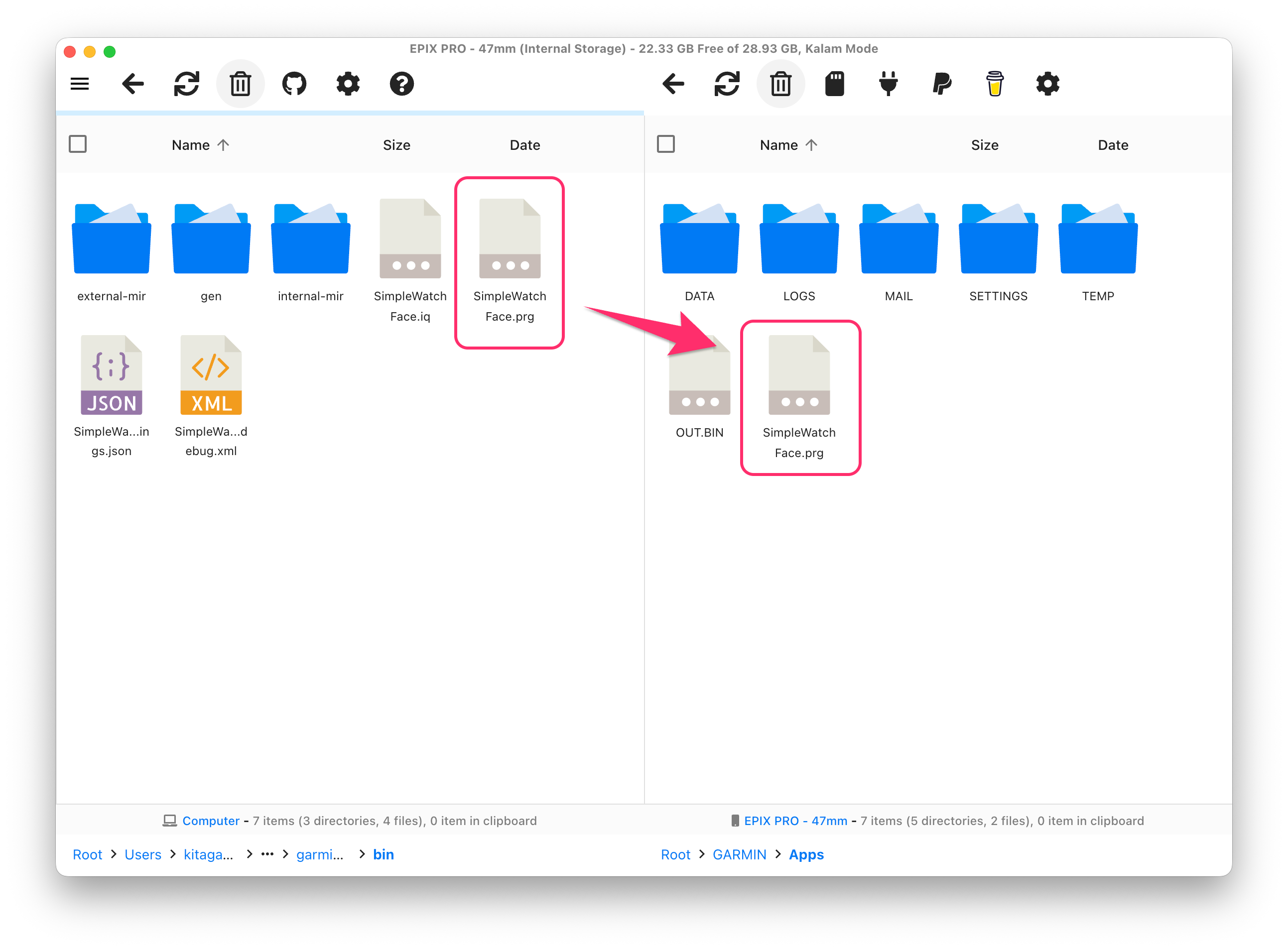Click the SD card storage icon

[x=835, y=84]
